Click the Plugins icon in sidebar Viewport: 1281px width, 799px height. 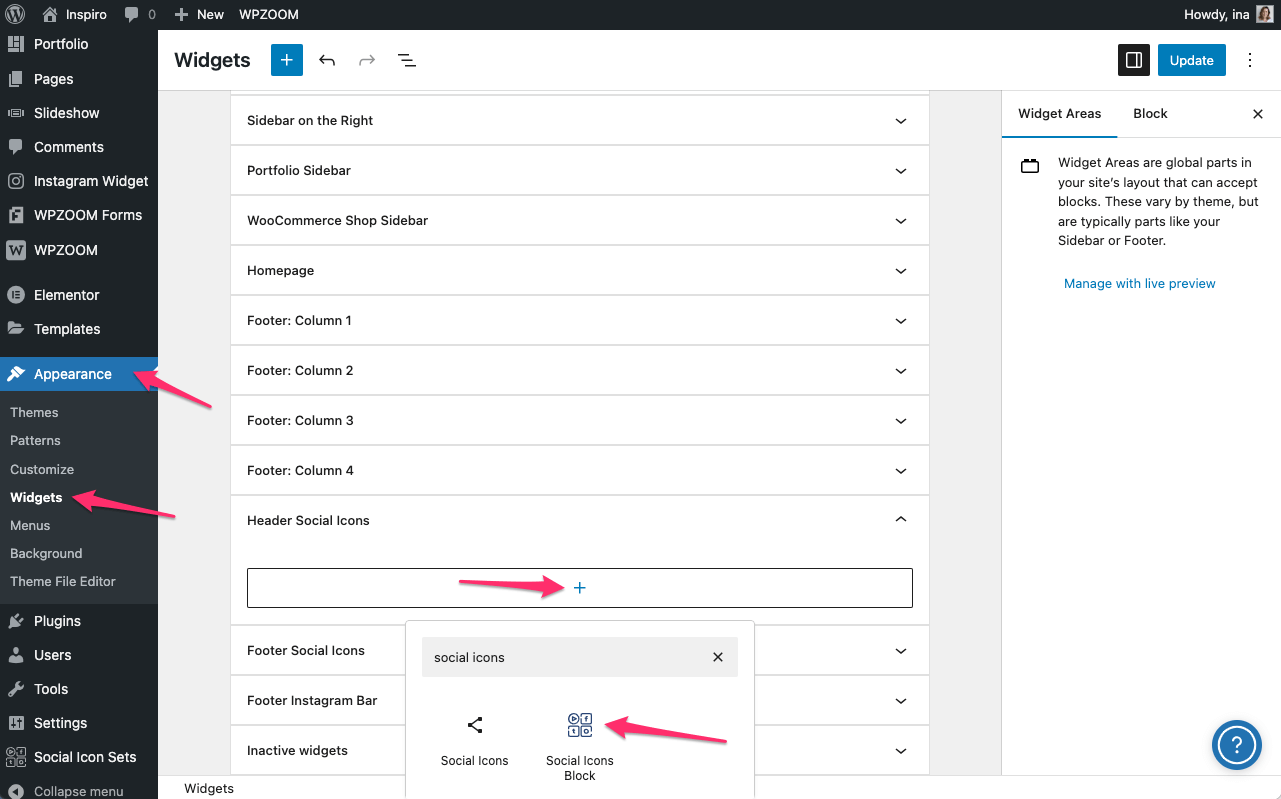16,621
